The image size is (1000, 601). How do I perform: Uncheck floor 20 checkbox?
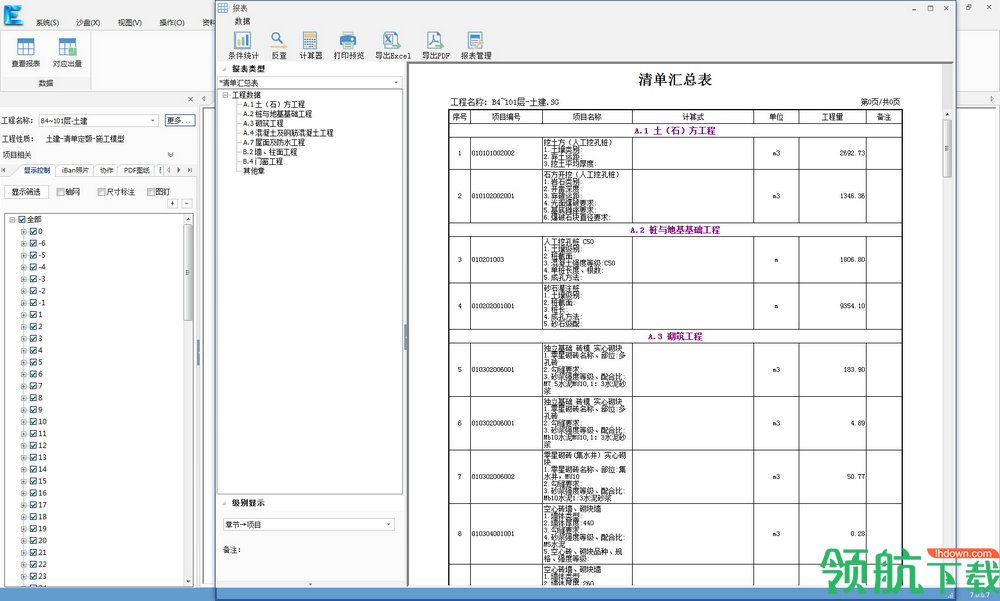[x=33, y=540]
